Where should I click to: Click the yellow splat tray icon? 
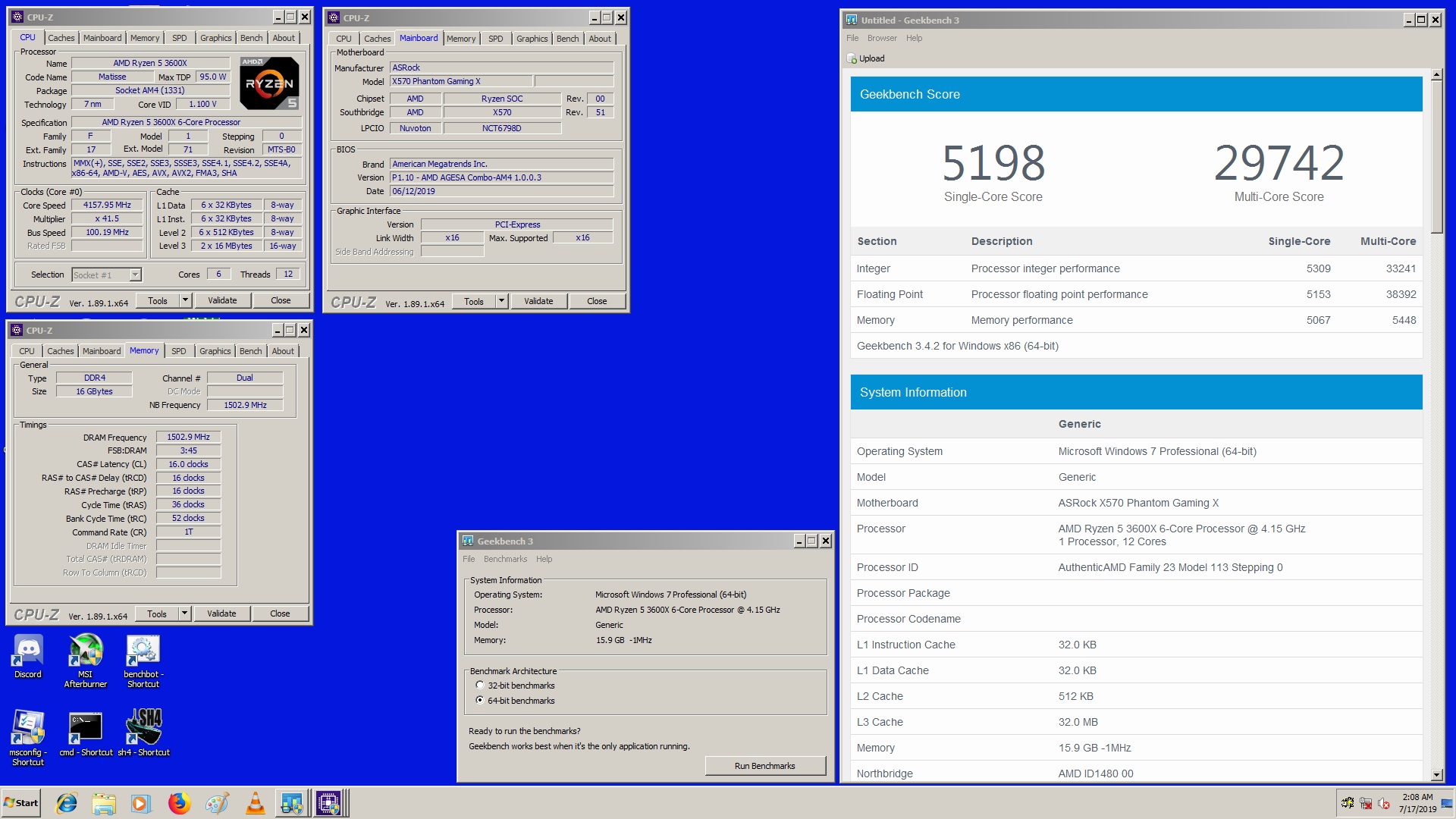[1348, 803]
